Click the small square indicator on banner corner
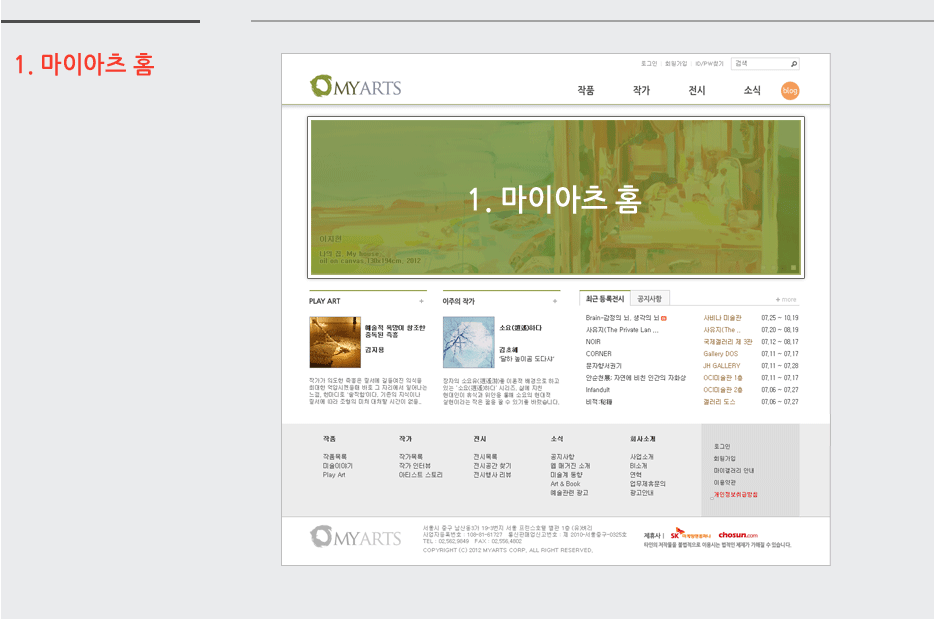Image resolution: width=935 pixels, height=619 pixels. point(793,268)
